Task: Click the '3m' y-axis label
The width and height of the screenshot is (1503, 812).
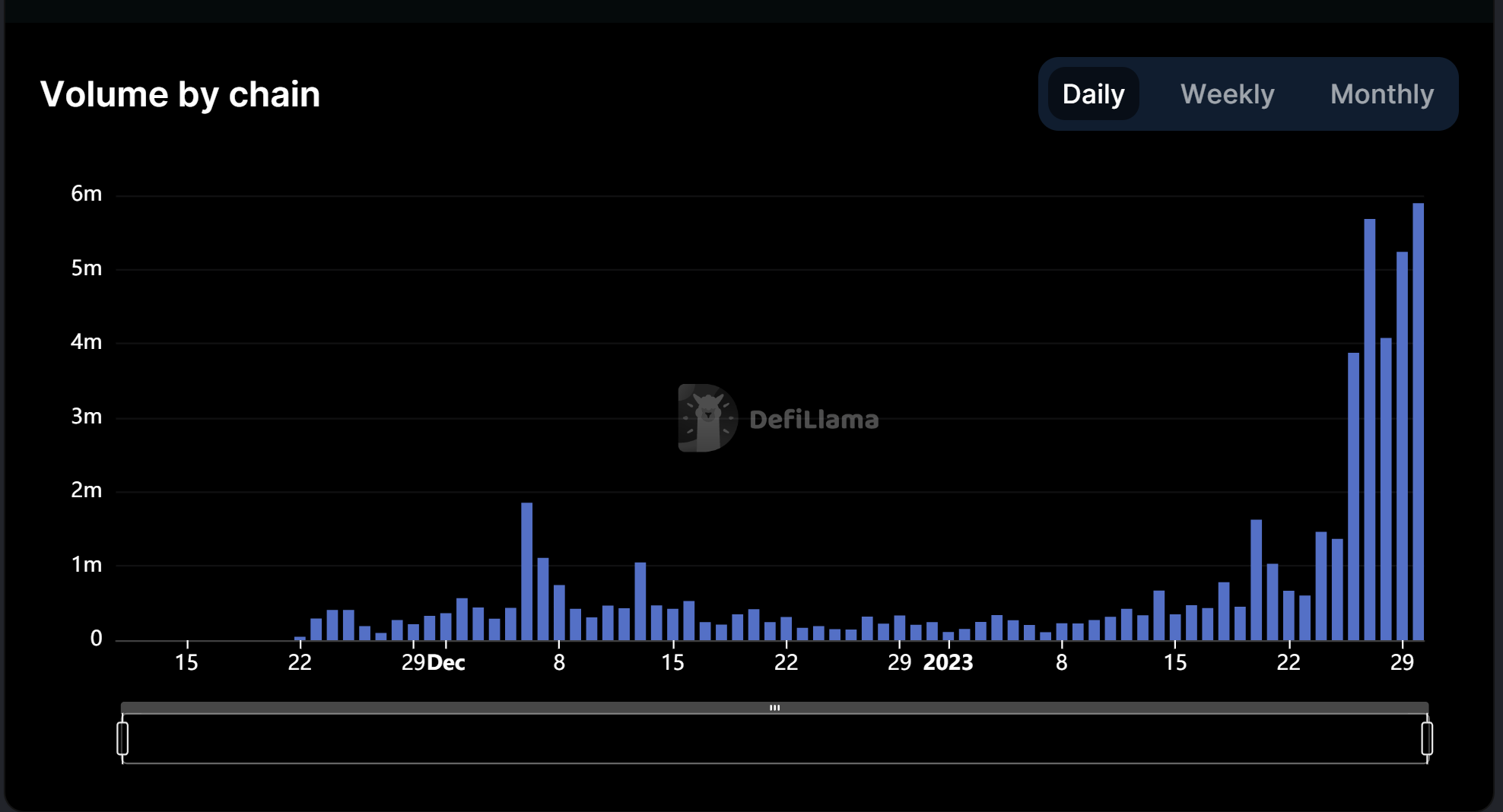Action: (x=86, y=417)
